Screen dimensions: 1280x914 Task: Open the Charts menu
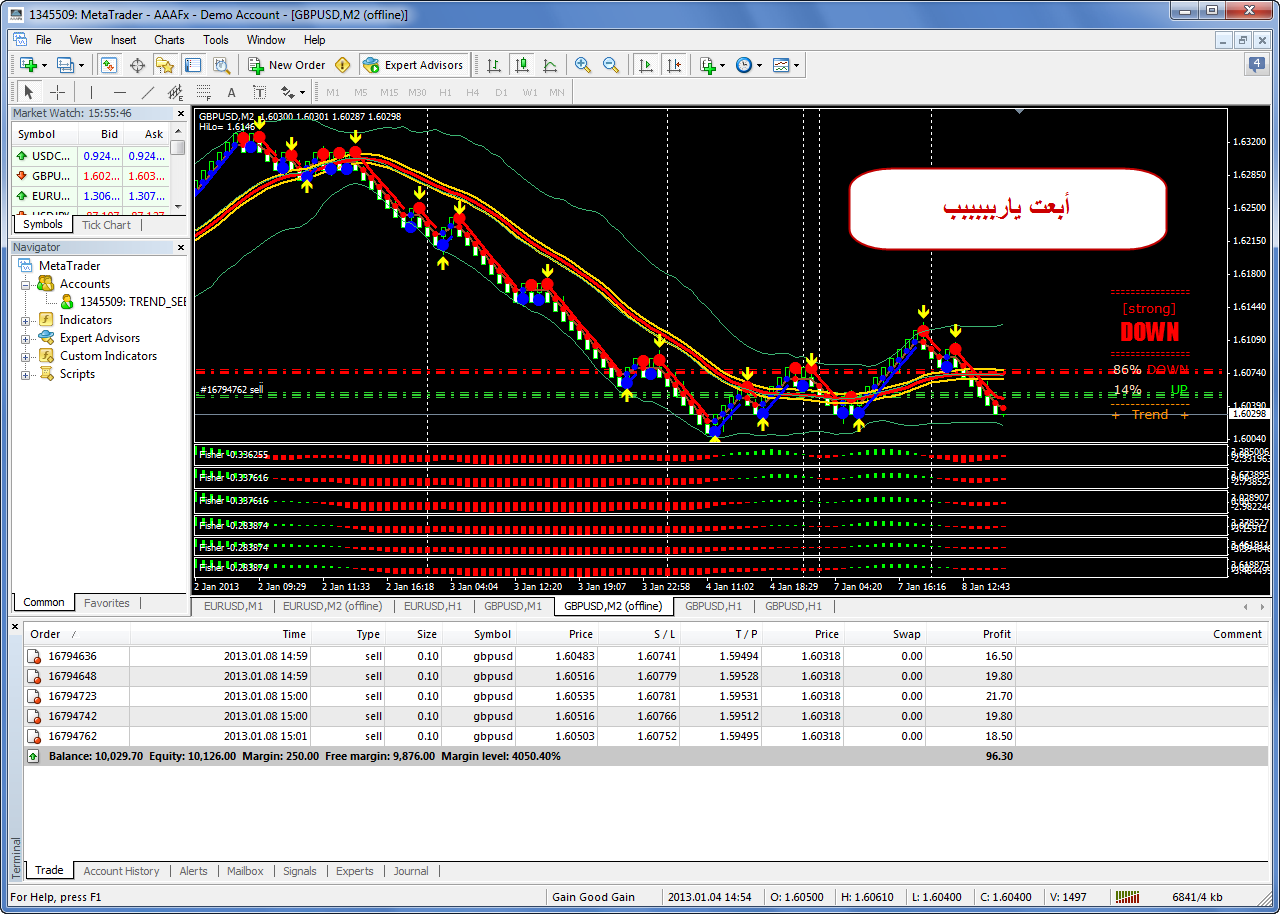click(x=169, y=40)
